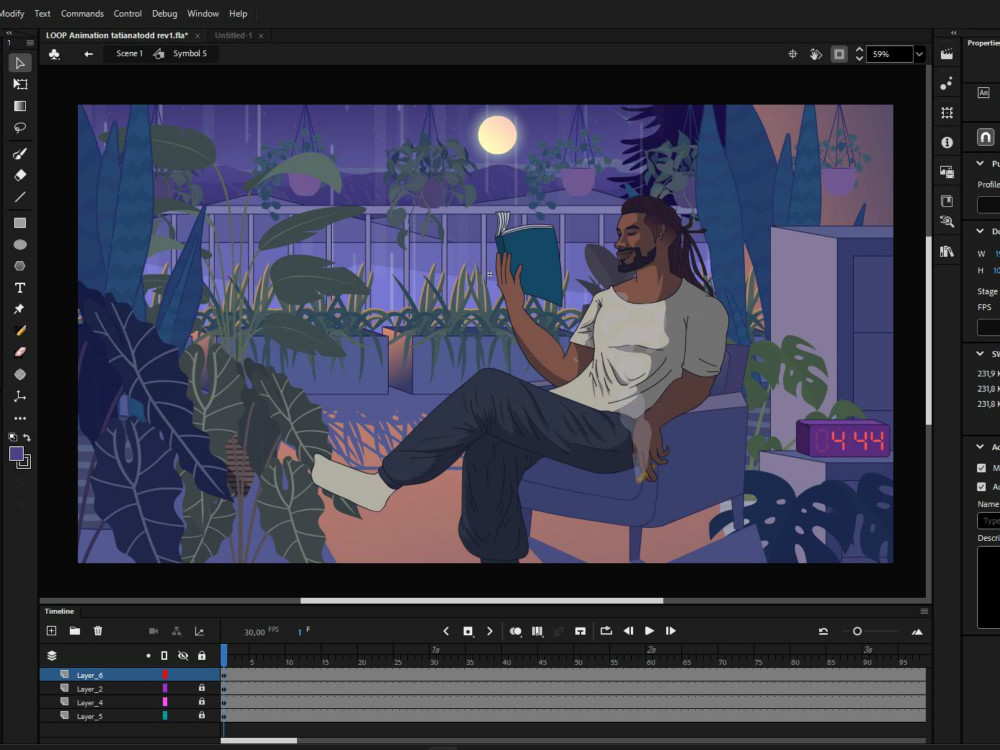Open the Edit Scene dropdown icon
Viewport: 1000px width, 750px height.
tap(54, 54)
